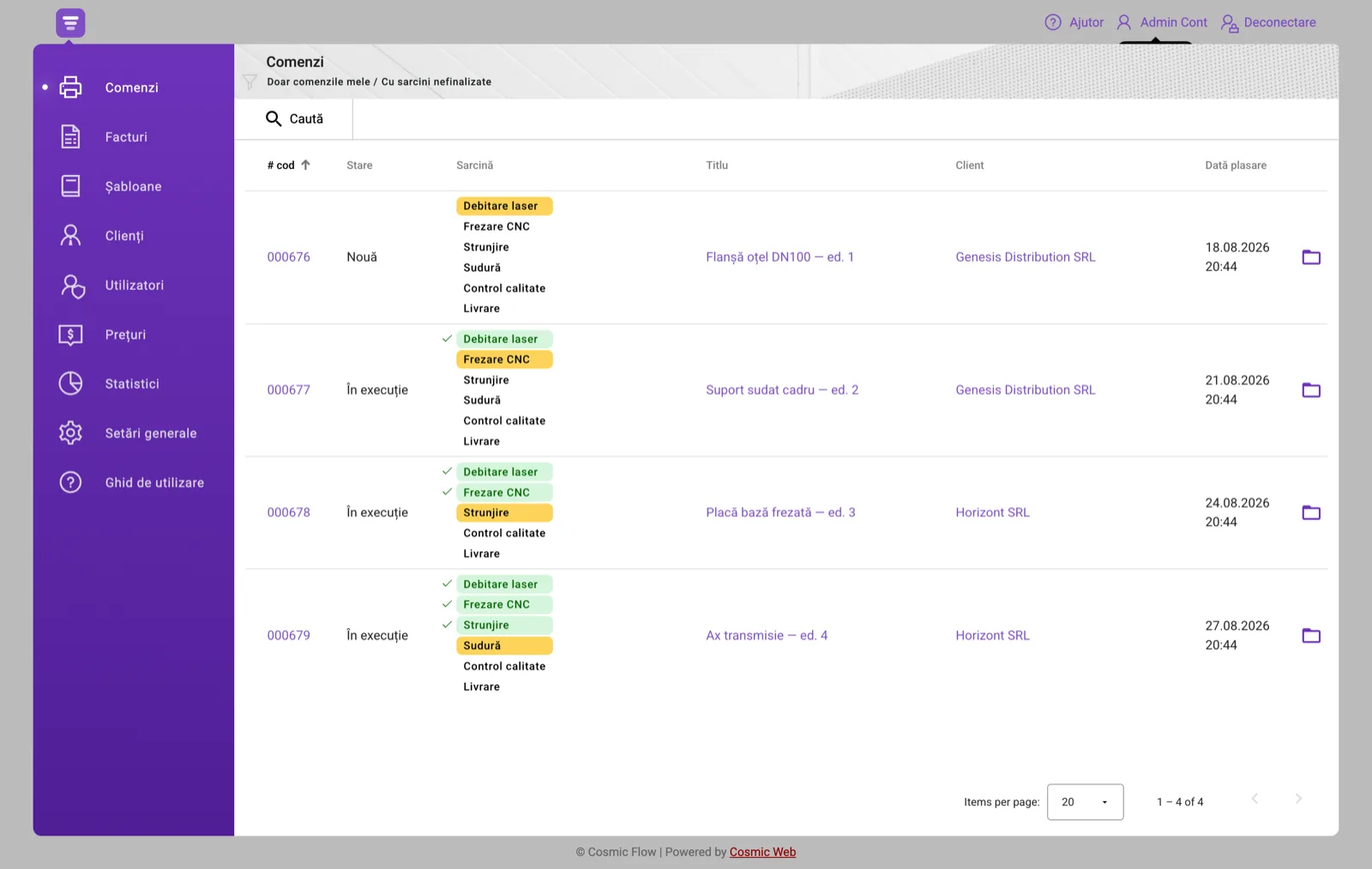Select Statistici menu label in sidebar
Image resolution: width=1372 pixels, height=869 pixels.
[x=132, y=383]
